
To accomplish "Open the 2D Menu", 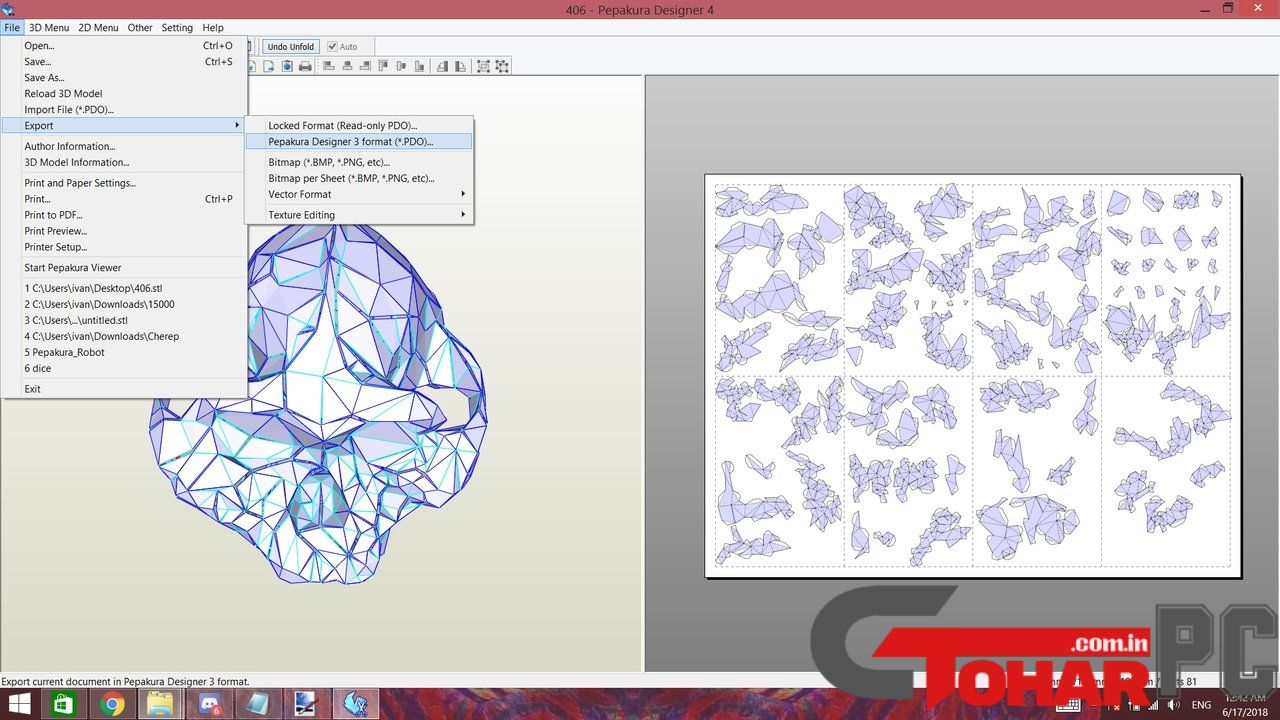I will [x=98, y=28].
